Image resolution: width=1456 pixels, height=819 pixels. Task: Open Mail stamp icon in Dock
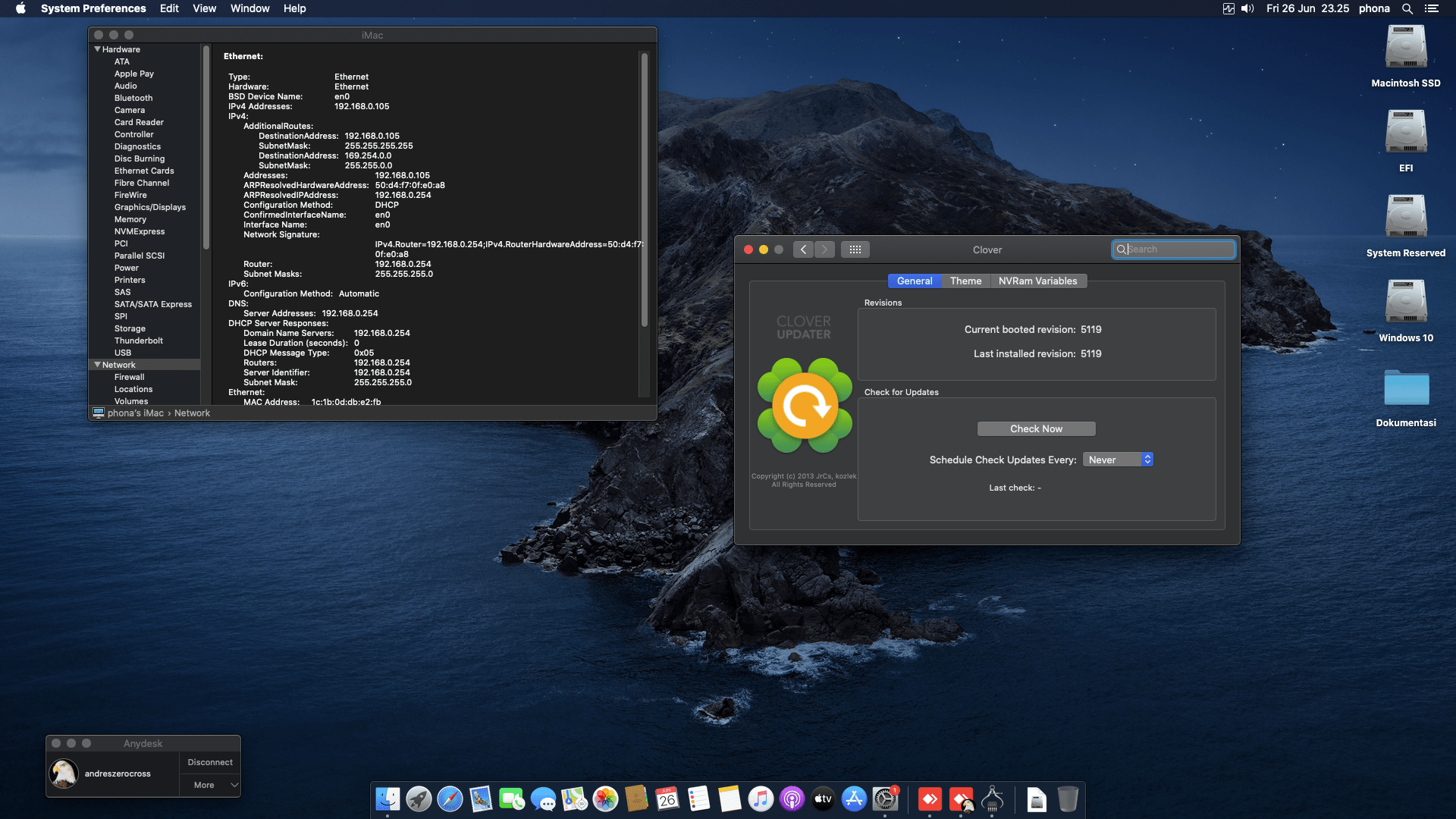pos(481,799)
